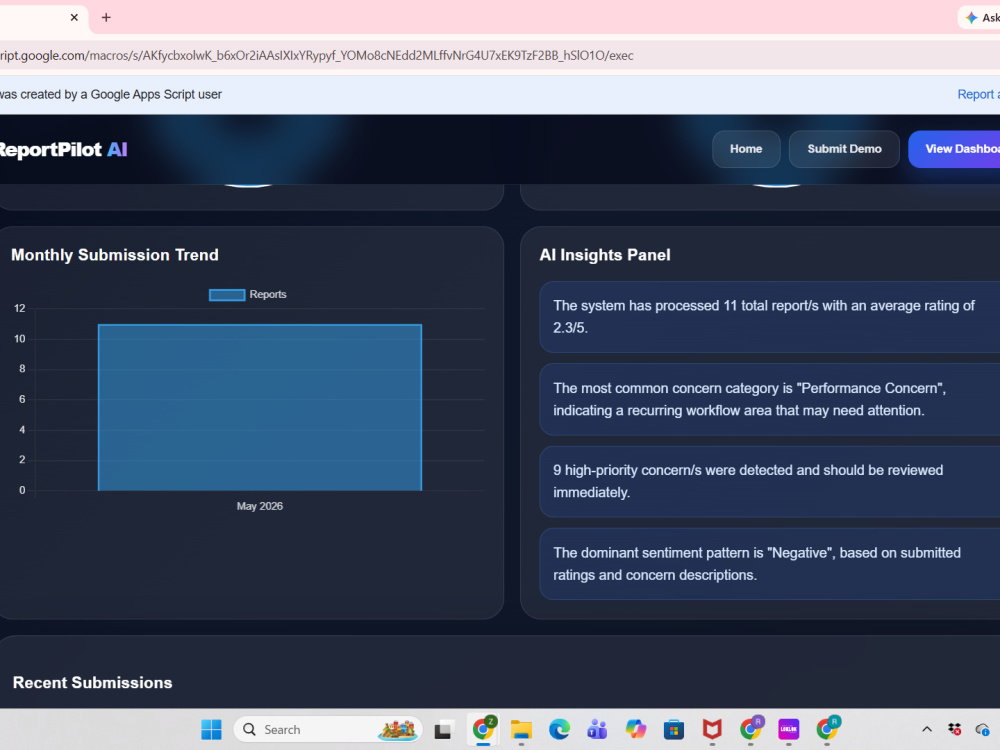Select the insight about 11 total reports

(769, 316)
